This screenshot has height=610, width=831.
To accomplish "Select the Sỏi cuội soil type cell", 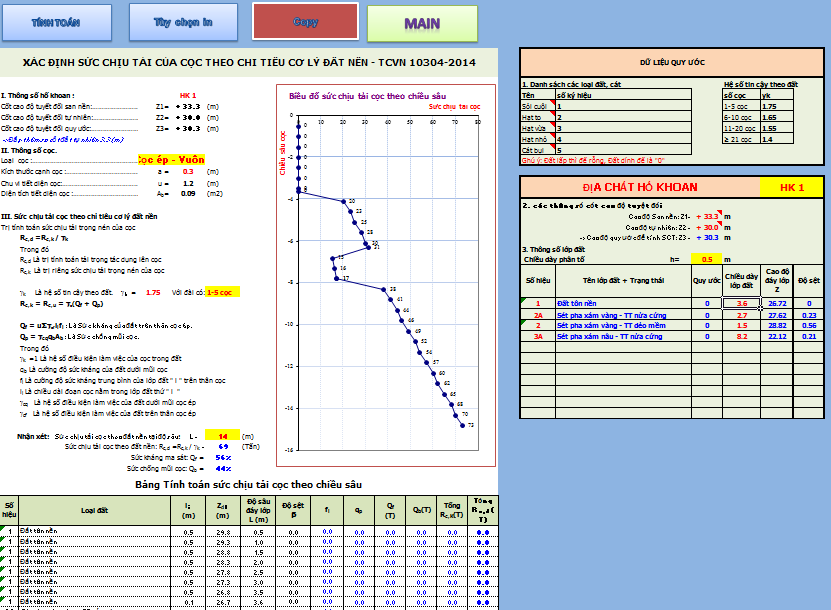I will (x=538, y=106).
